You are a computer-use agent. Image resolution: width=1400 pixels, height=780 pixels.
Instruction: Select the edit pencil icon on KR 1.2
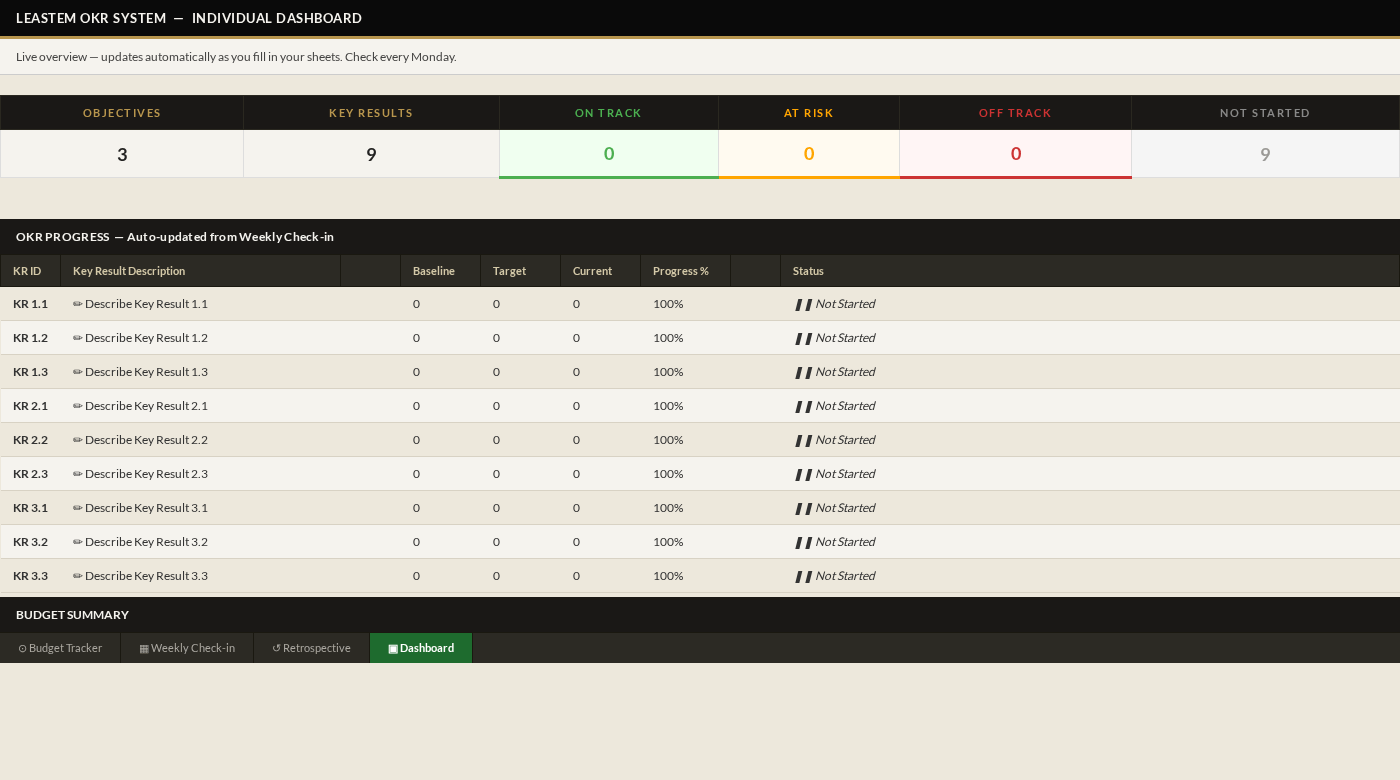(x=77, y=338)
